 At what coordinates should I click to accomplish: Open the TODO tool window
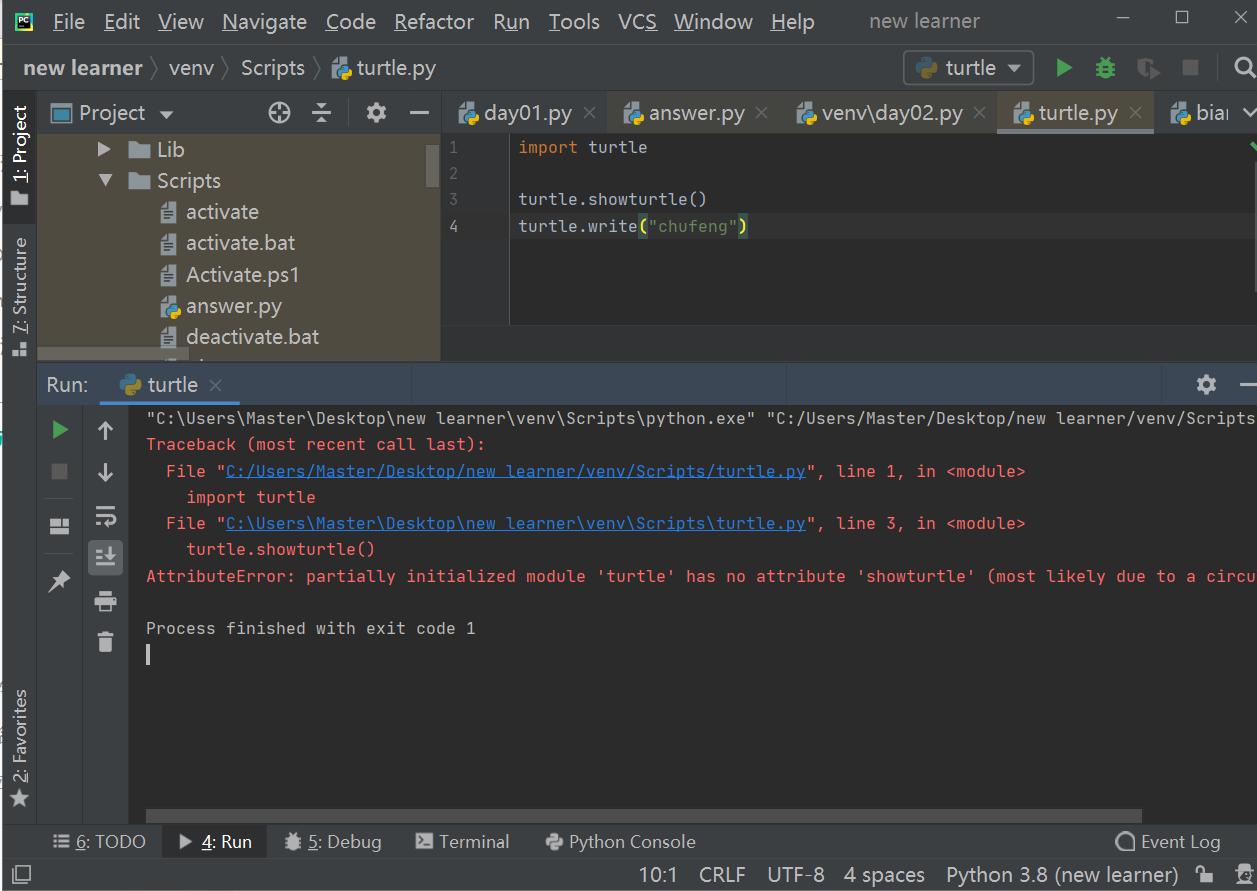(x=99, y=841)
